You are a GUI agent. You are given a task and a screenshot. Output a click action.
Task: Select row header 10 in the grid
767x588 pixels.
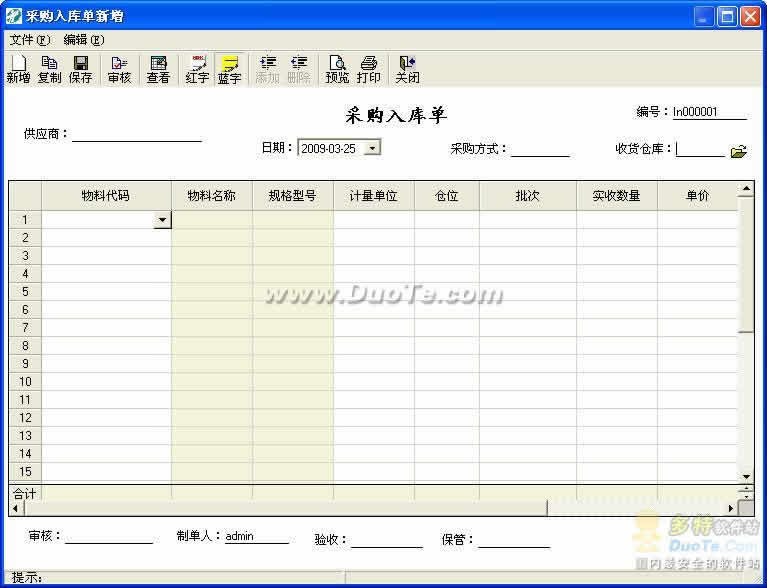click(25, 382)
